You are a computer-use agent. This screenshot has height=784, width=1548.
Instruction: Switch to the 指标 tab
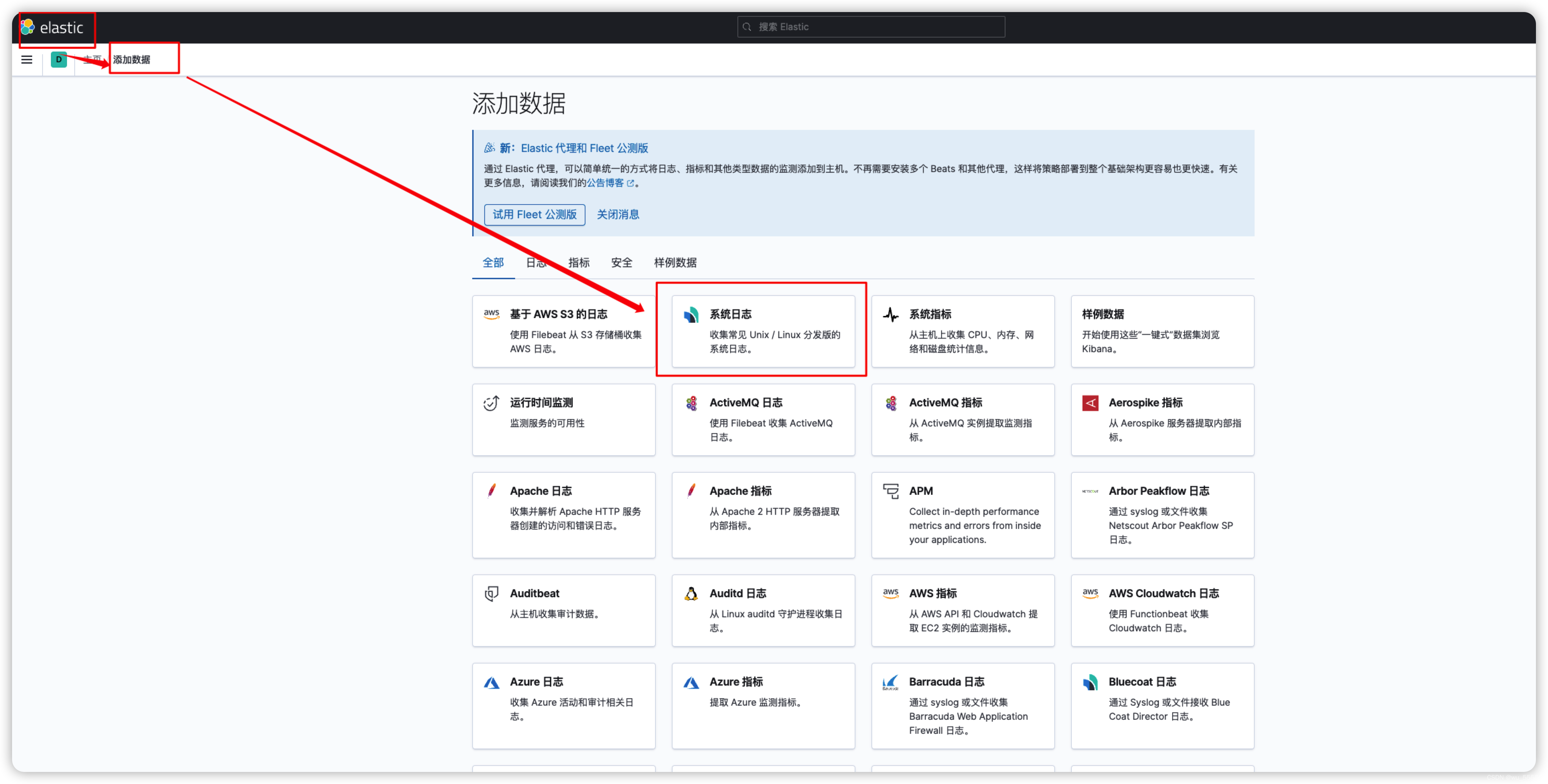point(579,262)
